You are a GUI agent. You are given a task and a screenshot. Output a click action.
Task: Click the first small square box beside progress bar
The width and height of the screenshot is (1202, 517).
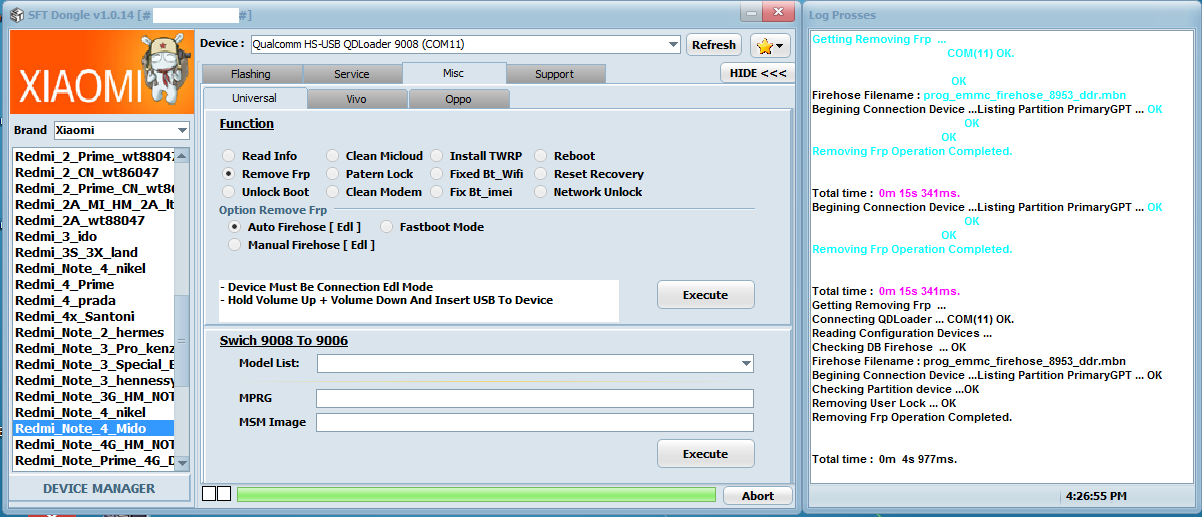click(x=209, y=494)
